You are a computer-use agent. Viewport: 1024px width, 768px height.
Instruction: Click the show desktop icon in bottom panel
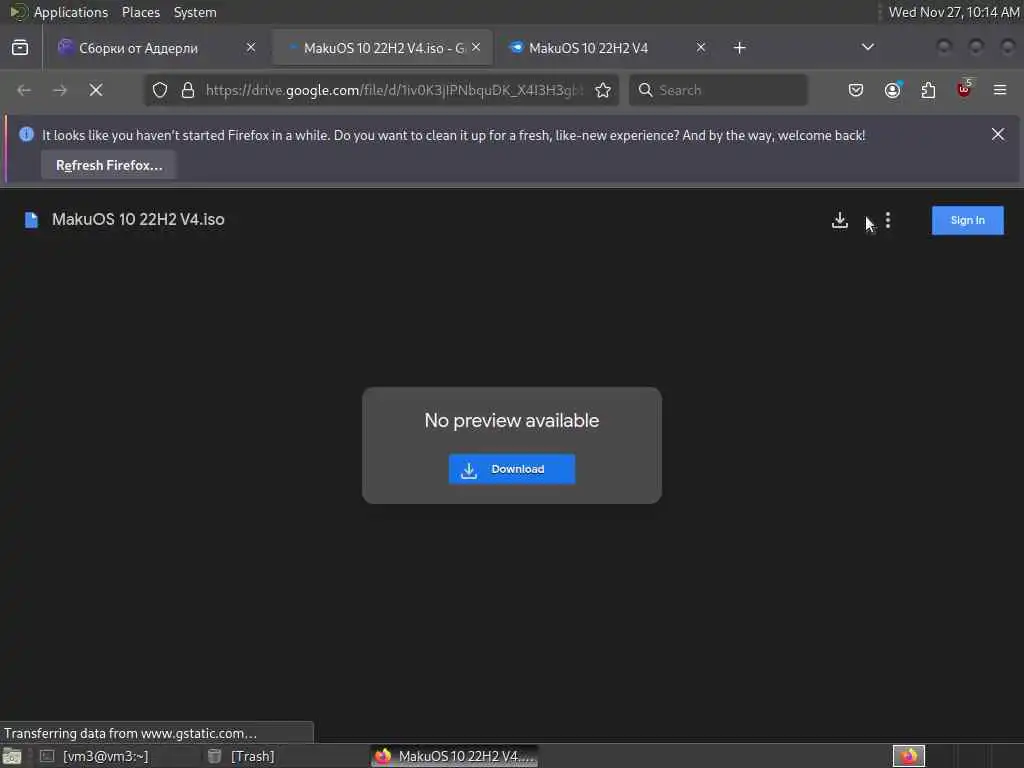[12, 757]
